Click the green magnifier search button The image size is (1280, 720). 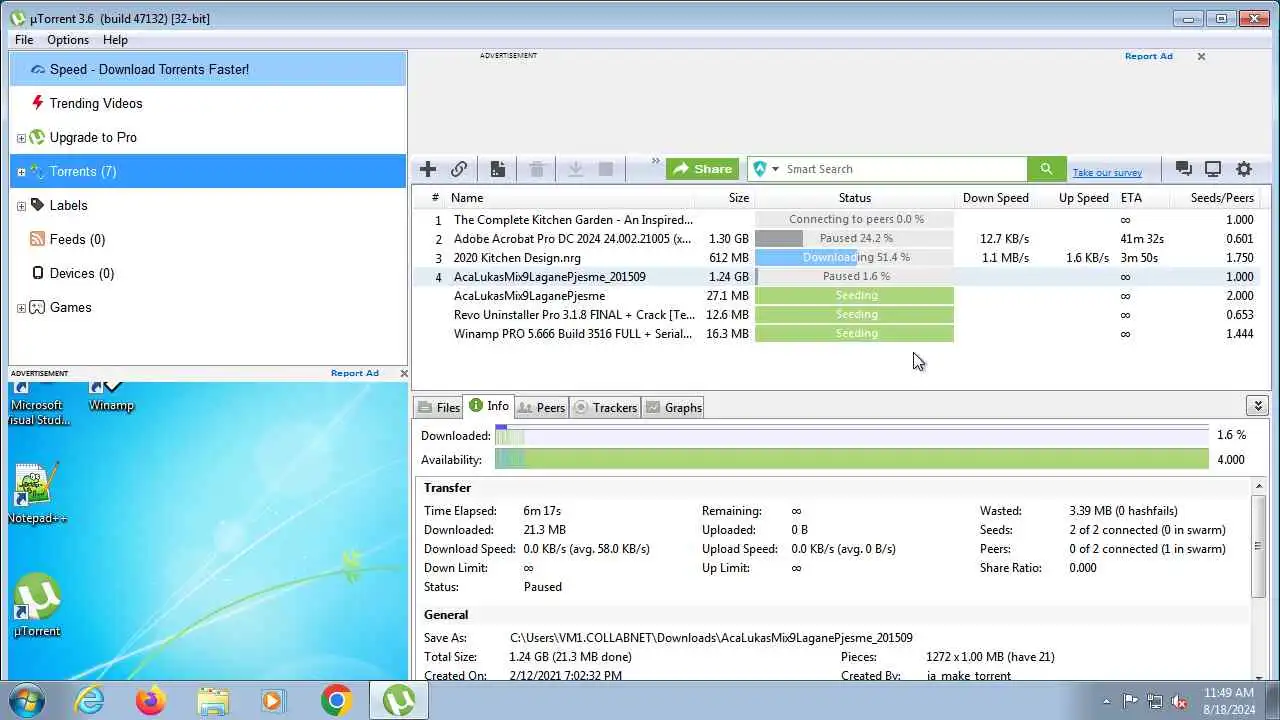pyautogui.click(x=1046, y=169)
